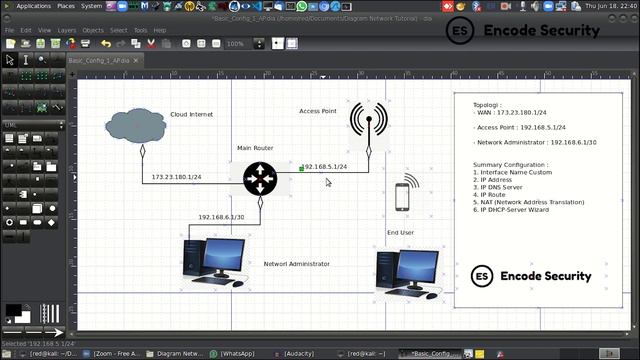Click the Cut scissors icon
Viewport: 640px width, 360px height.
coord(151,44)
